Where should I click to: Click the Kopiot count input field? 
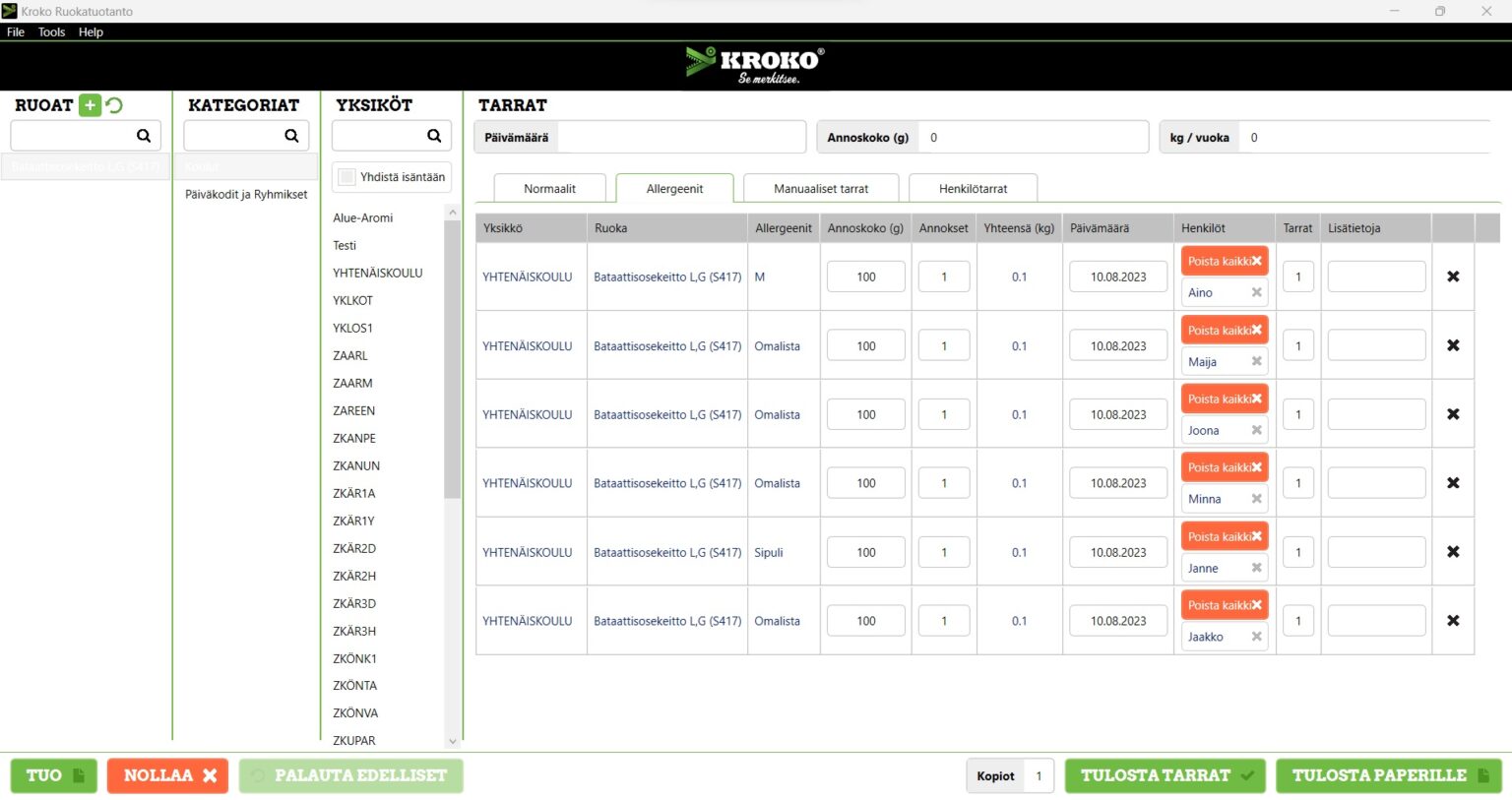coord(1039,775)
